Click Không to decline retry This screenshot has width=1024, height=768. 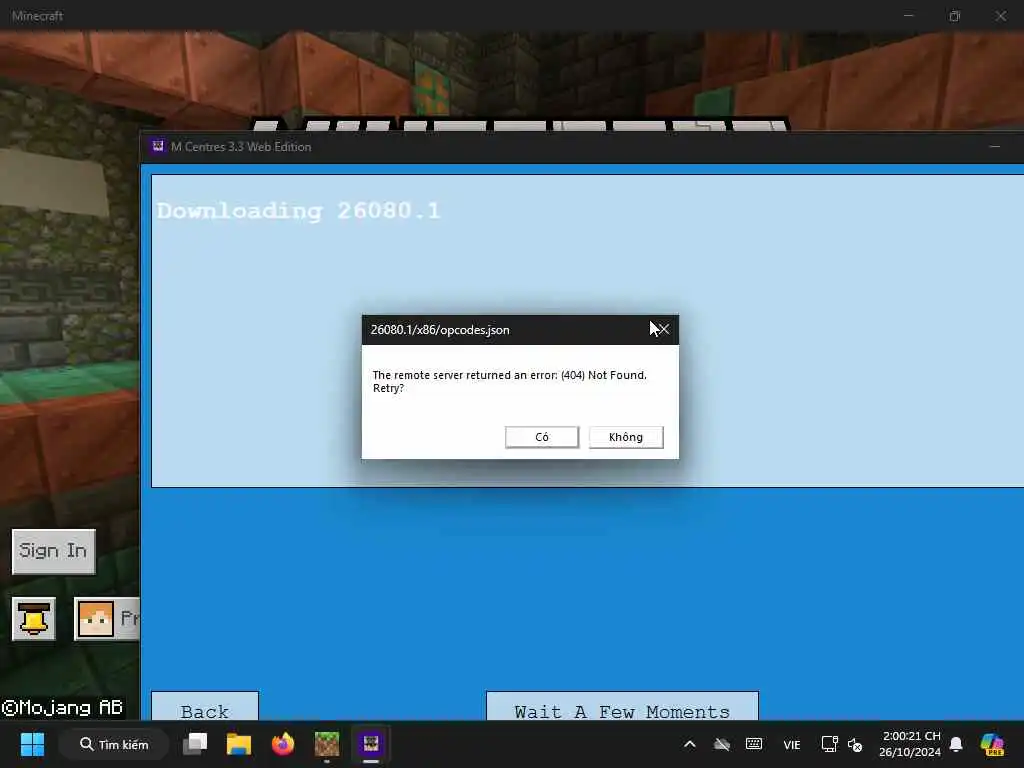coord(626,437)
